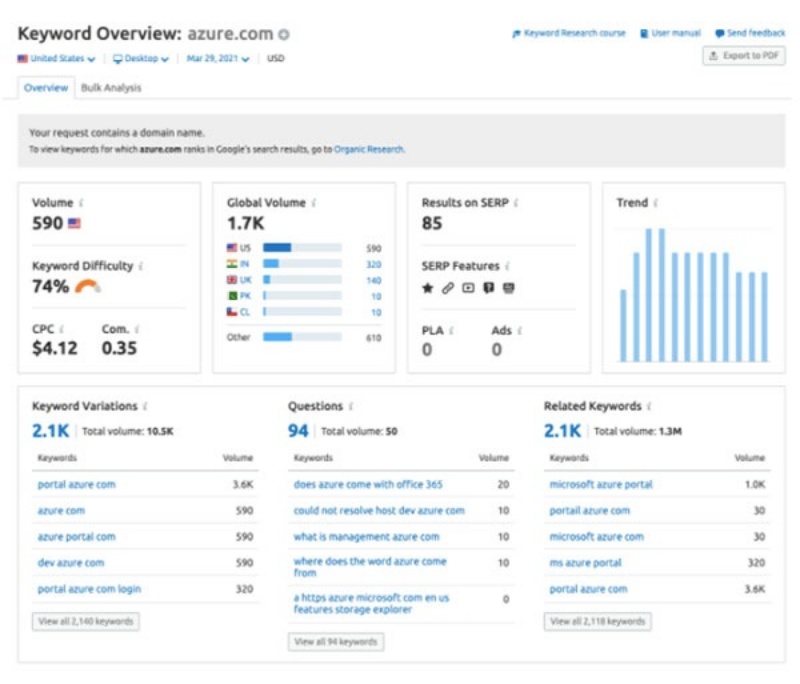Screen dimensions: 800x684
Task: Click UK volume value 140
Action: pyautogui.click(x=374, y=280)
